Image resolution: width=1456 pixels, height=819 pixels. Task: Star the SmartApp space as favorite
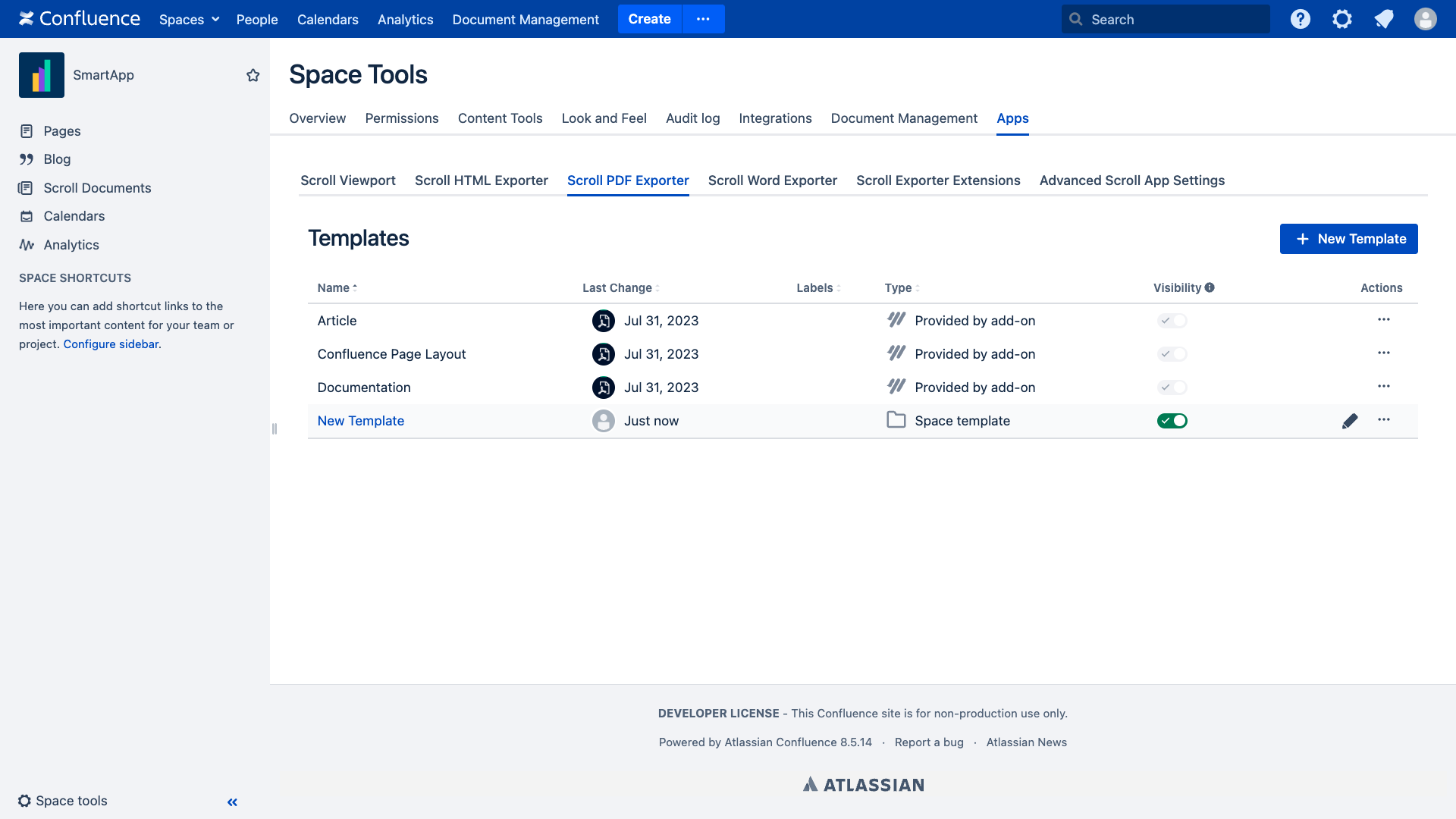point(253,75)
